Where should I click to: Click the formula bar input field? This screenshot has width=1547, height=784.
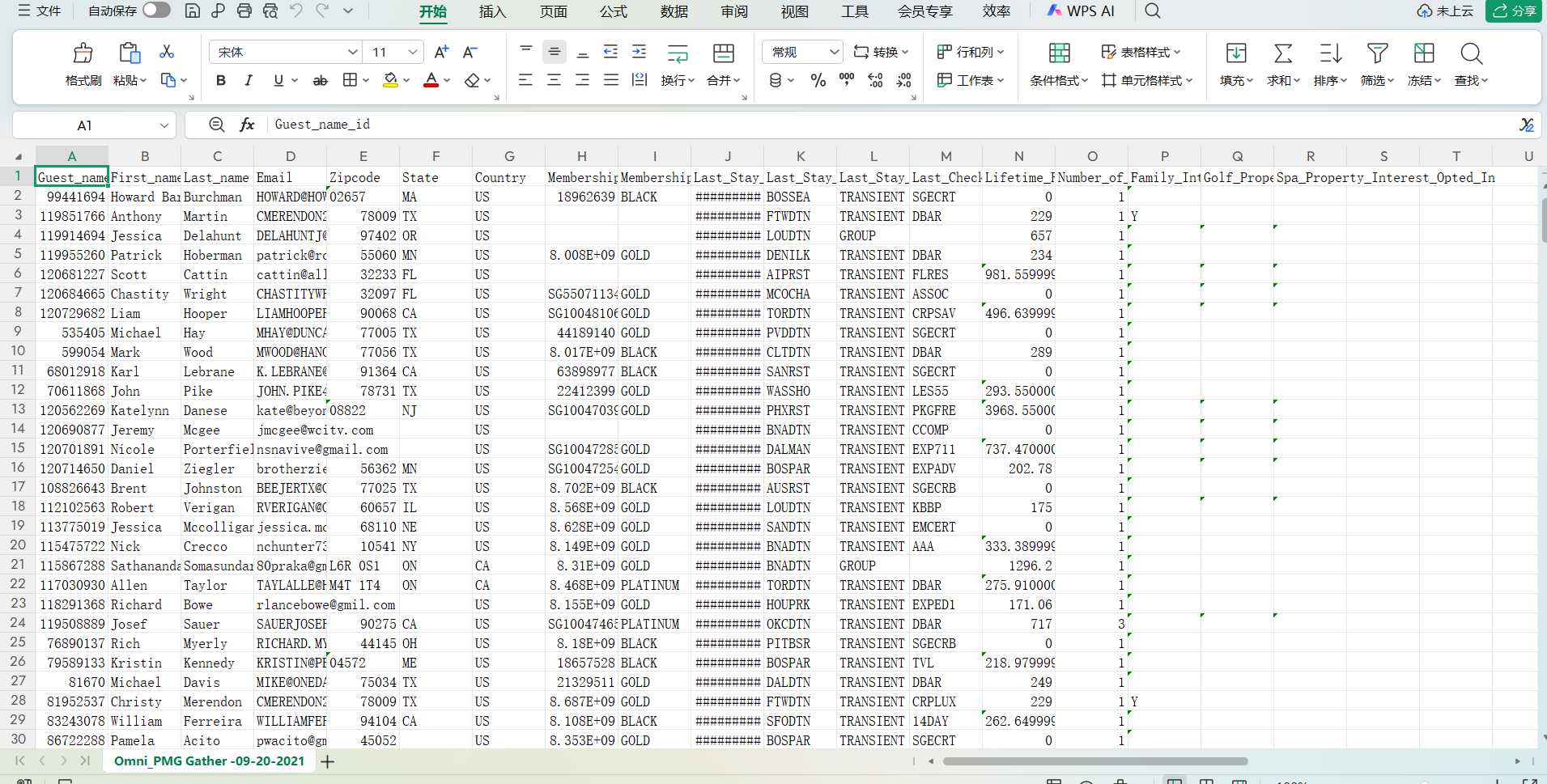pyautogui.click(x=890, y=125)
